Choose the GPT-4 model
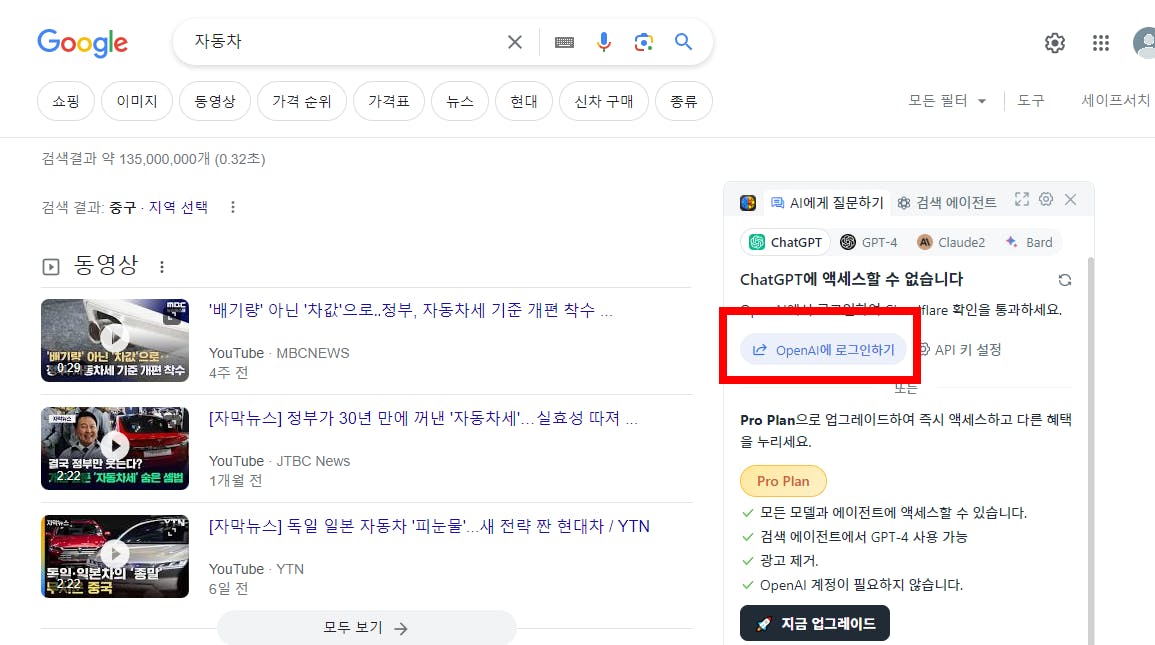 869,242
